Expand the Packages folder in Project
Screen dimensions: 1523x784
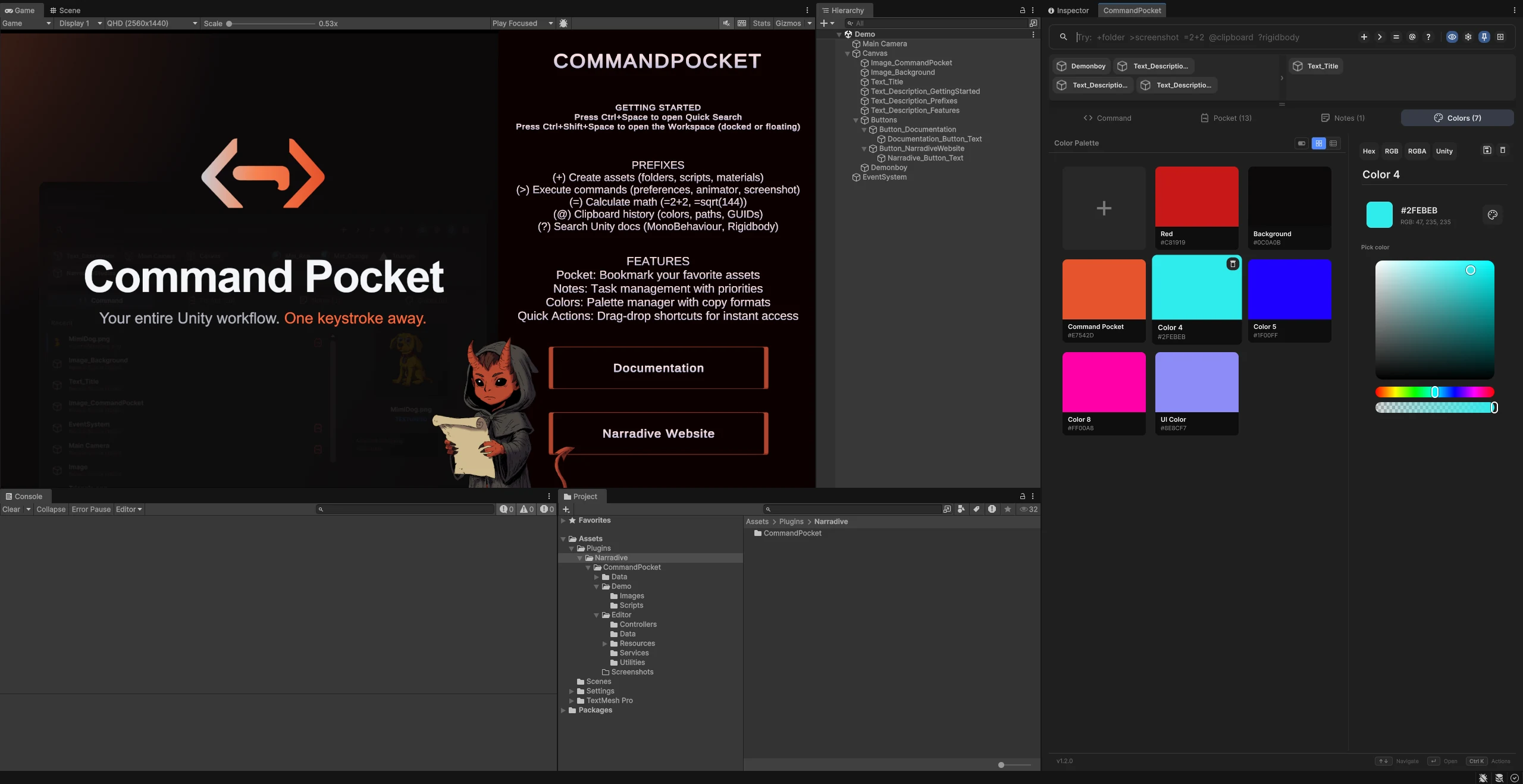[563, 710]
